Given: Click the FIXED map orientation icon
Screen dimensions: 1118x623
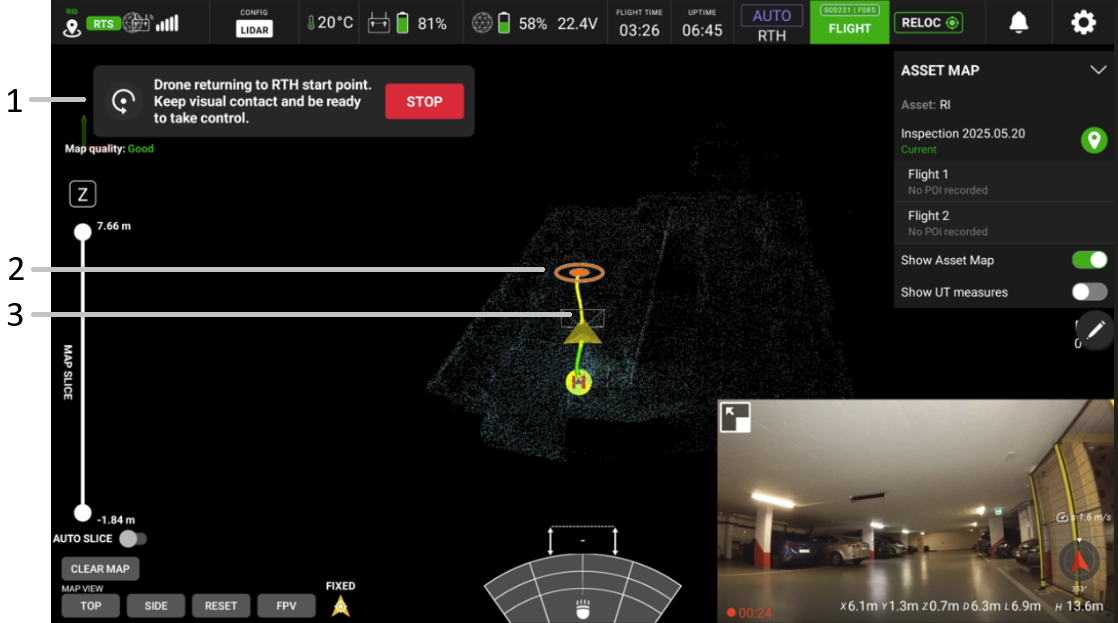Looking at the screenshot, I should (340, 605).
